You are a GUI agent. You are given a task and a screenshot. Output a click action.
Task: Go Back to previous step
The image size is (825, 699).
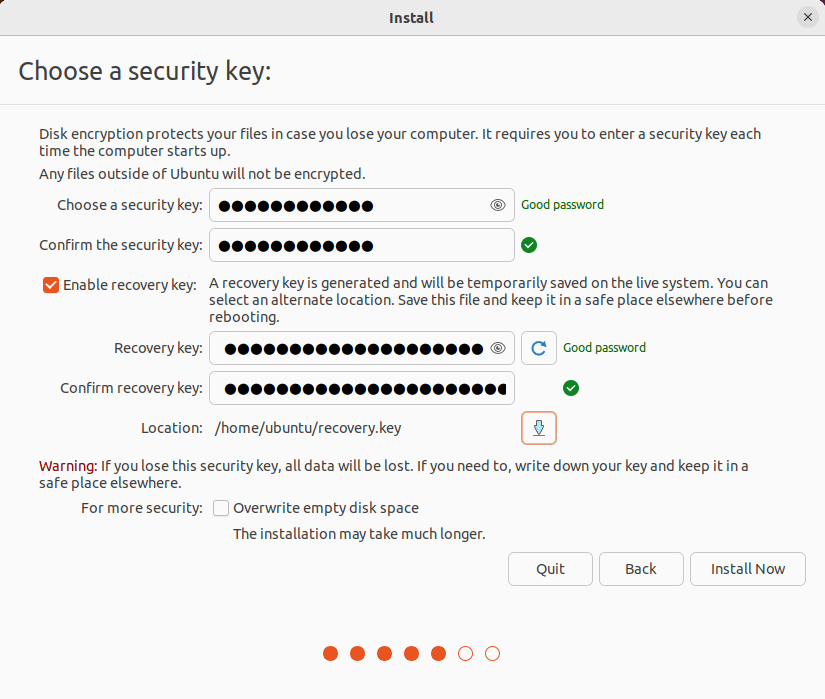tap(641, 569)
